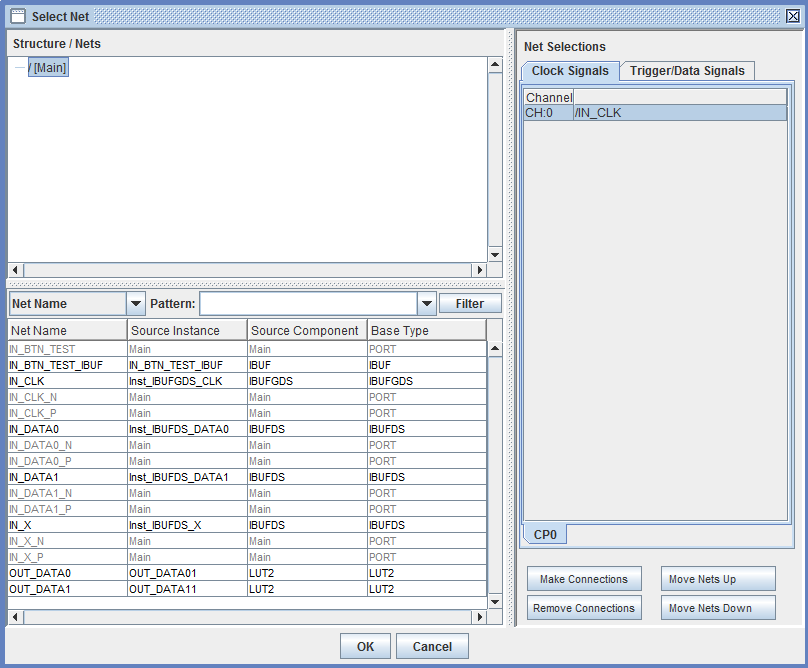Click the scroll-up arrow of Structure tree

click(495, 64)
